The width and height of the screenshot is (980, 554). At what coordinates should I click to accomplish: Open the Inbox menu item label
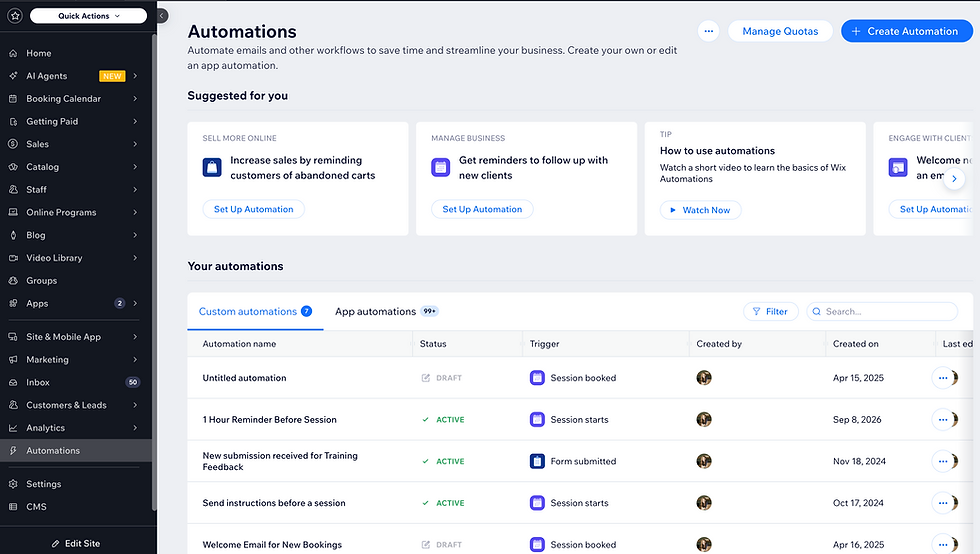click(x=38, y=382)
